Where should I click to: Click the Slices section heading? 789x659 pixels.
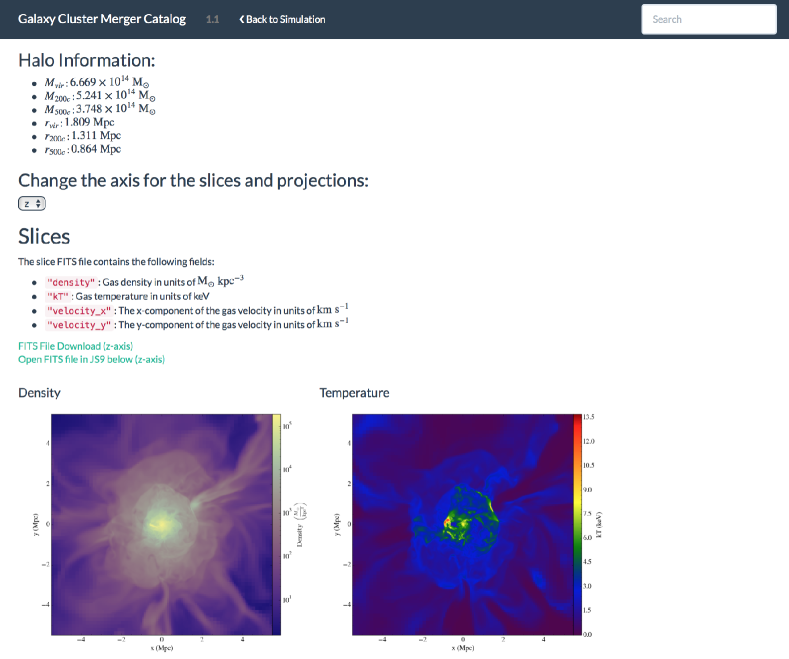[x=44, y=236]
